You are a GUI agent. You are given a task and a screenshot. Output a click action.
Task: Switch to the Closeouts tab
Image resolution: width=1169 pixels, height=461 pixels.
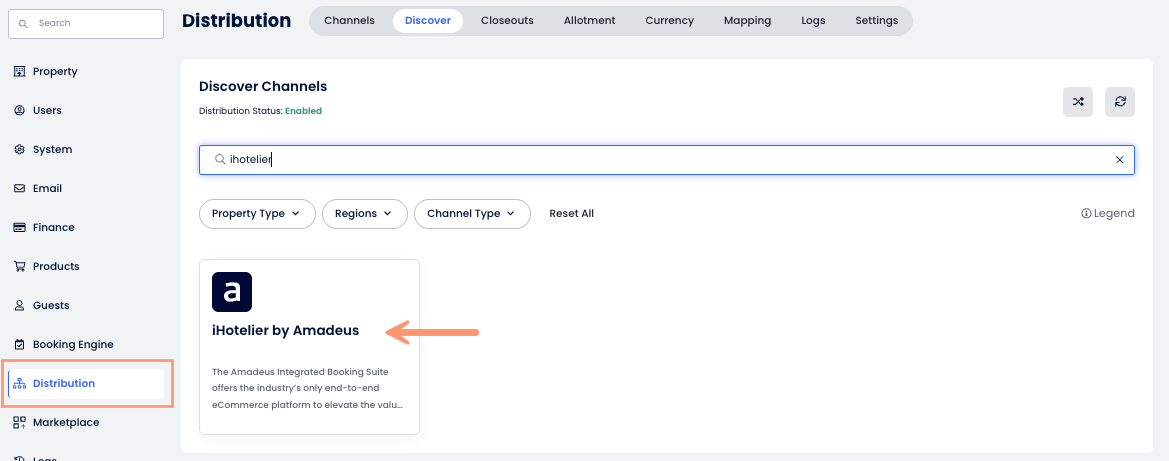click(x=507, y=21)
